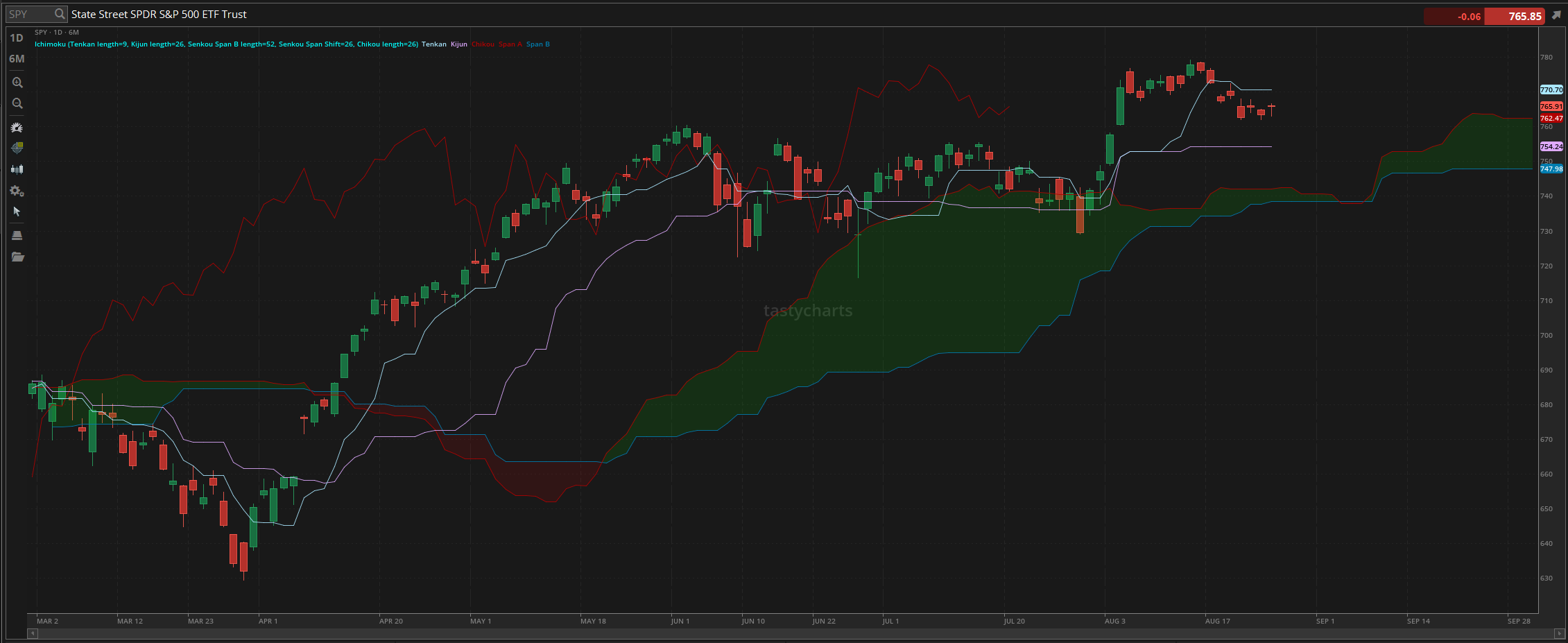Toggle the Chikou legend label

[x=483, y=44]
